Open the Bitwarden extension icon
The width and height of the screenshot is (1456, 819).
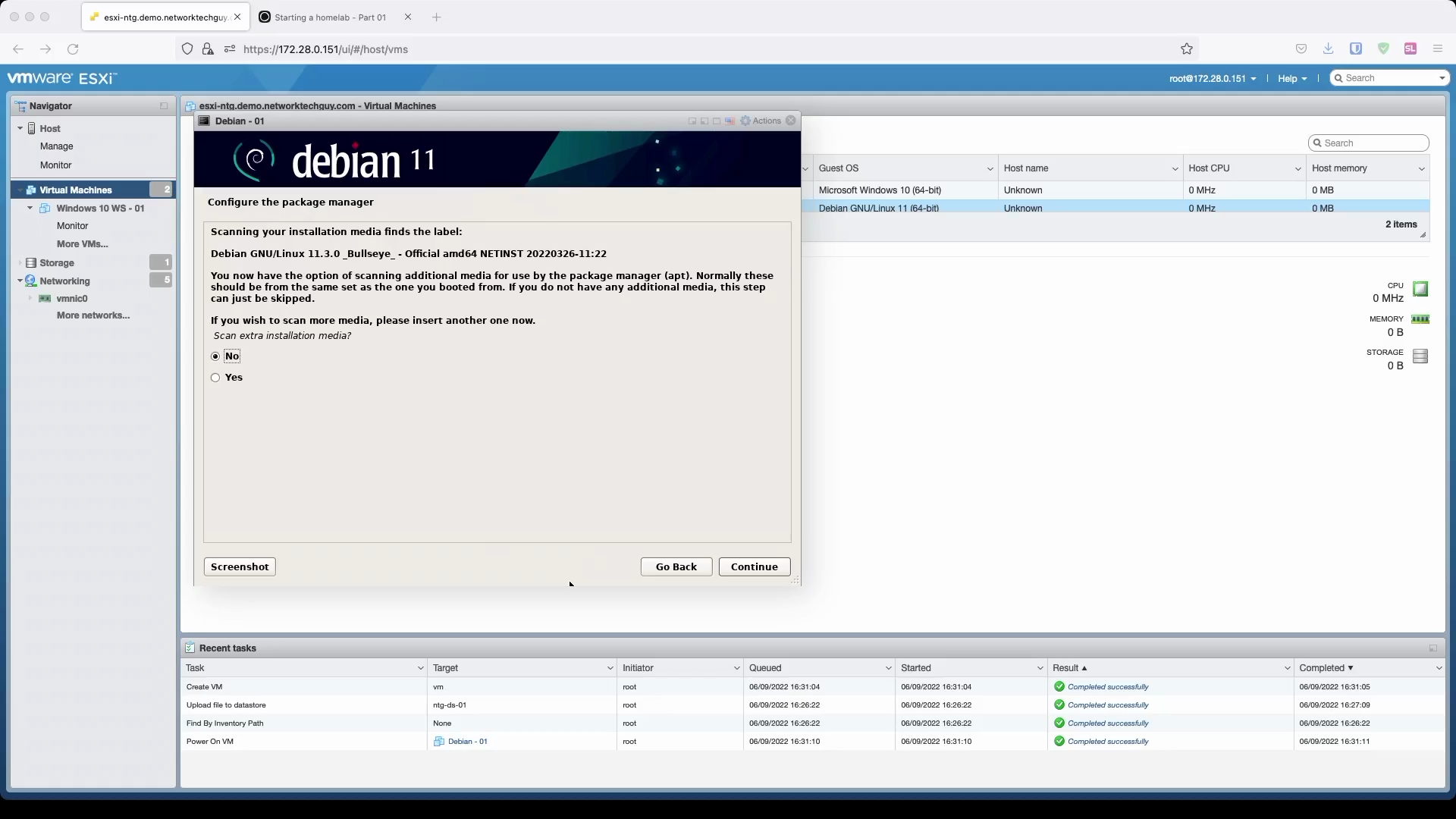(1356, 49)
